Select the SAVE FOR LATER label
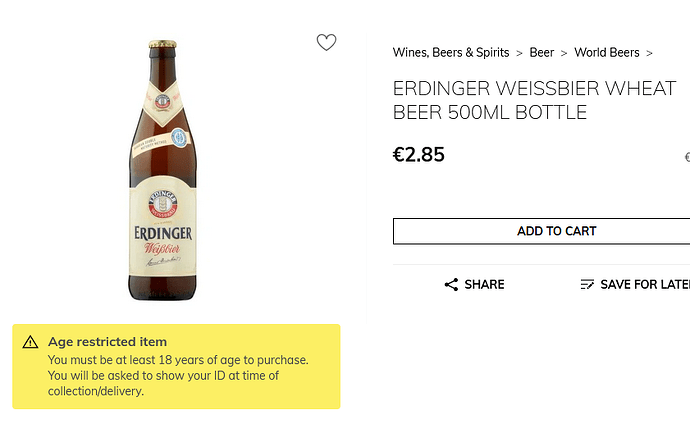 (x=645, y=285)
